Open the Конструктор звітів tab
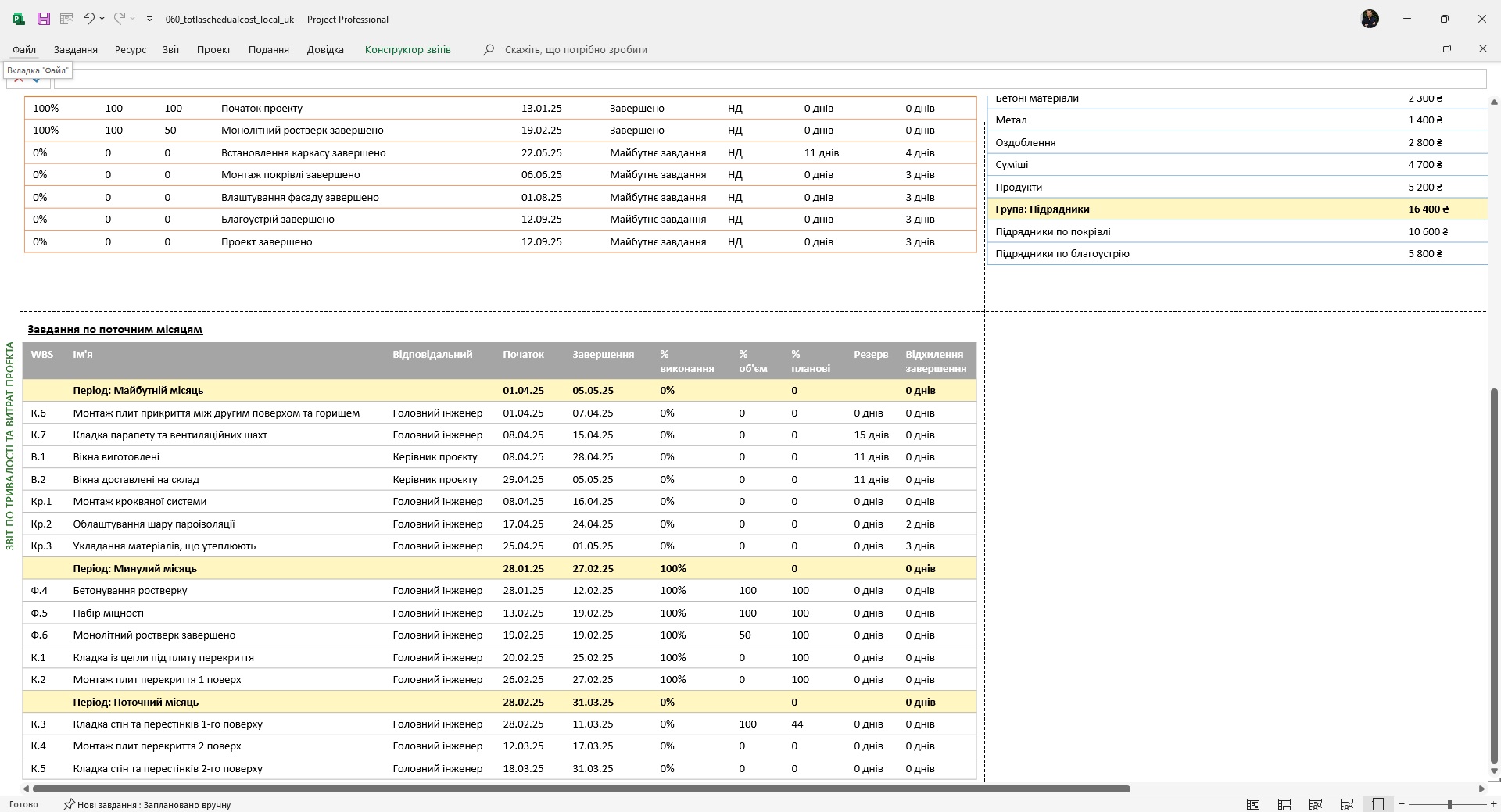1501x812 pixels. (x=407, y=49)
